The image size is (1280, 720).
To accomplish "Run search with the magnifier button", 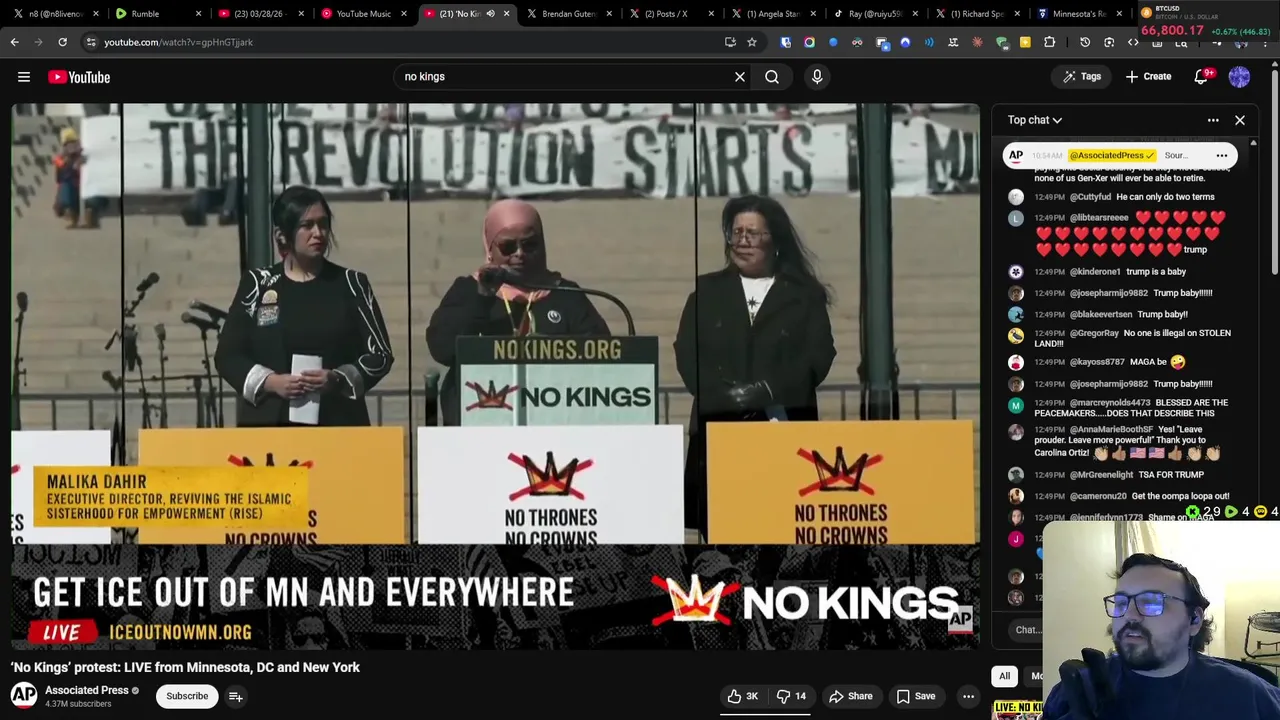I will point(772,77).
